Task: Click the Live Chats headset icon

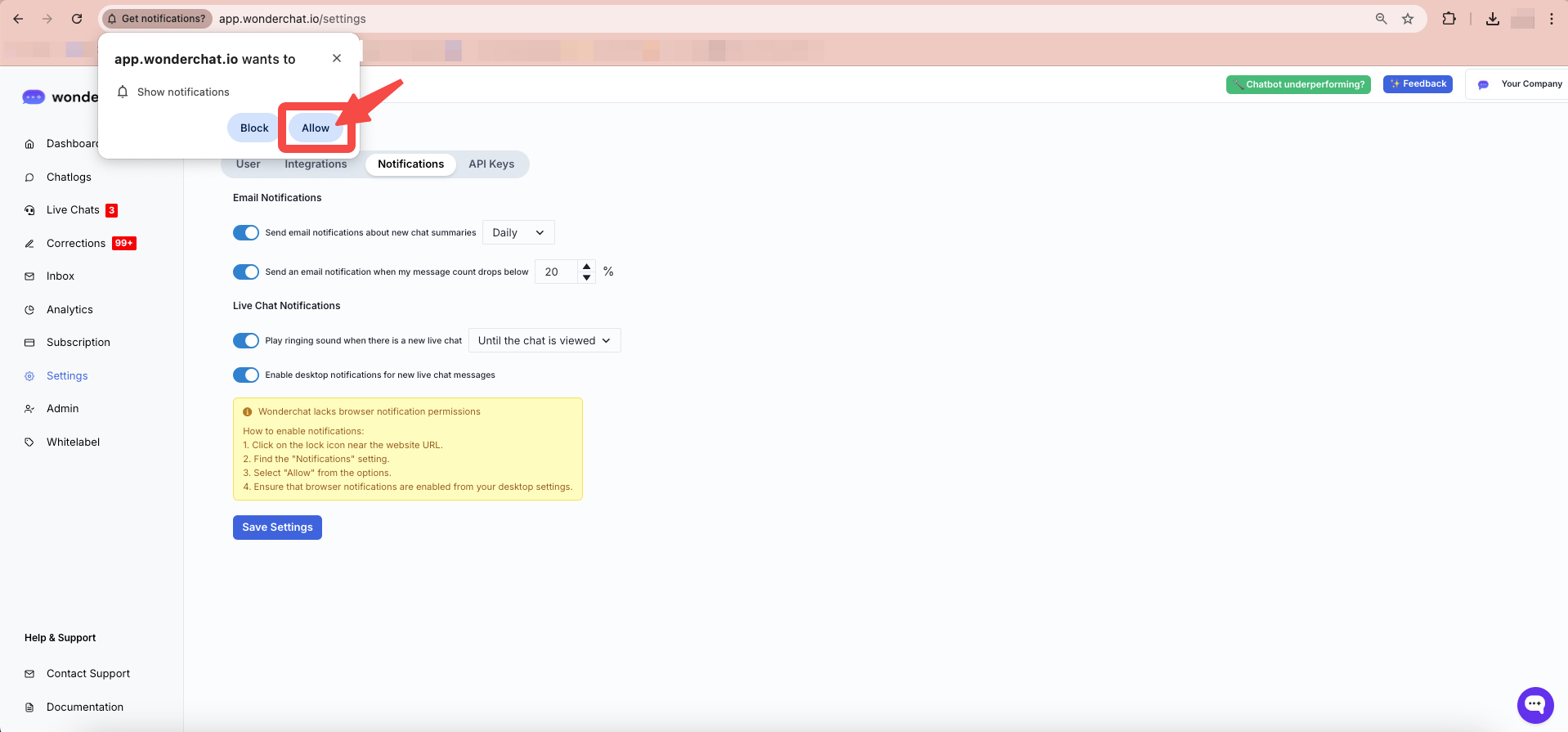Action: tap(29, 210)
